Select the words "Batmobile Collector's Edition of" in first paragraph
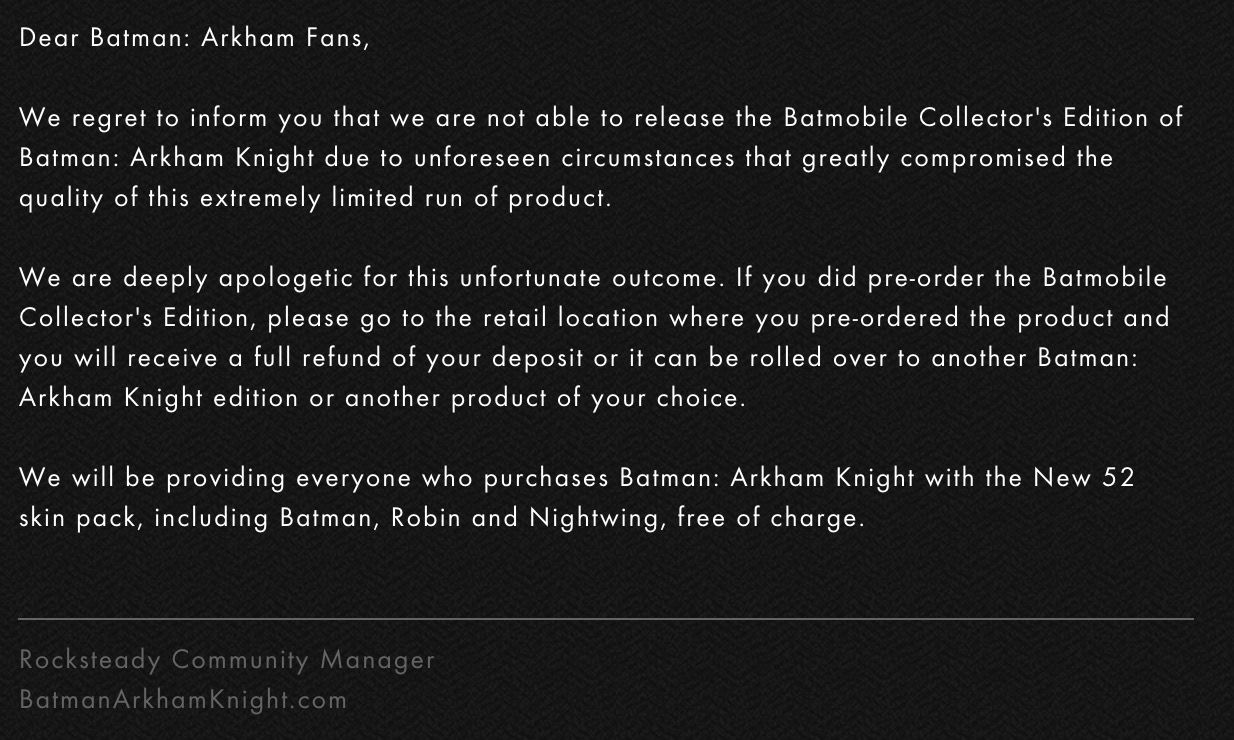Image resolution: width=1234 pixels, height=740 pixels. point(984,118)
